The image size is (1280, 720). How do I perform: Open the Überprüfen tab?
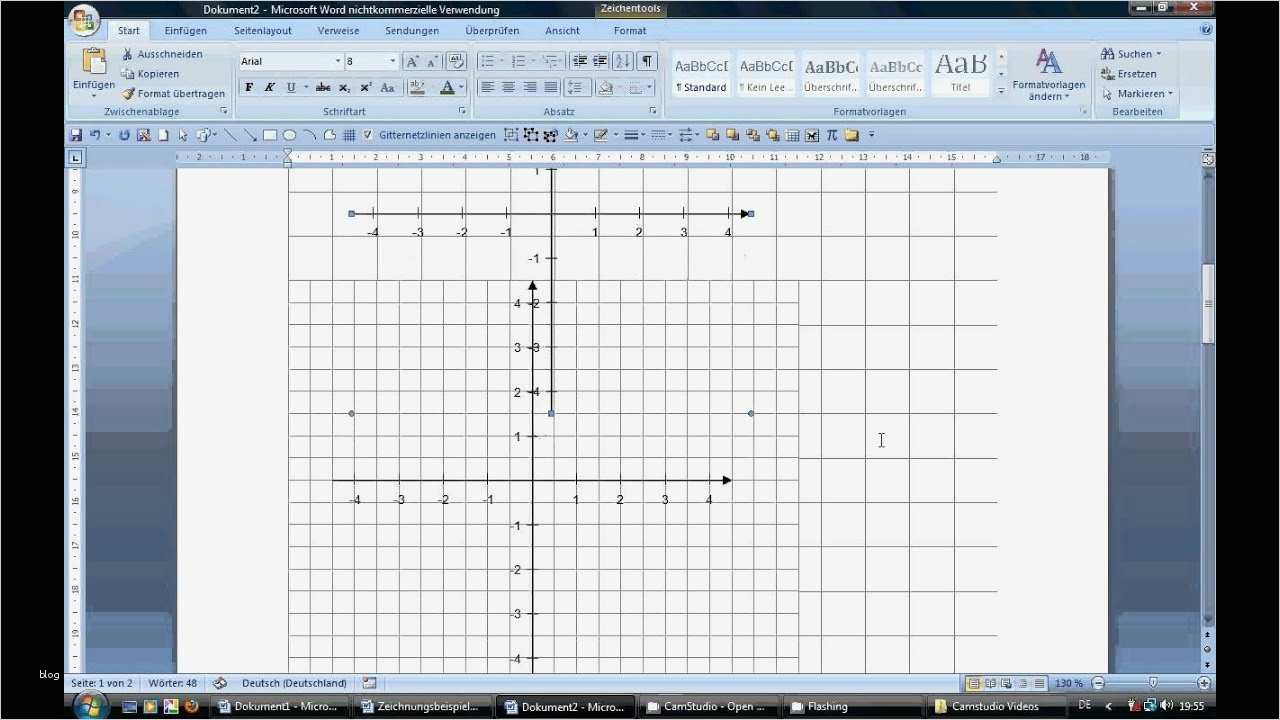(492, 31)
